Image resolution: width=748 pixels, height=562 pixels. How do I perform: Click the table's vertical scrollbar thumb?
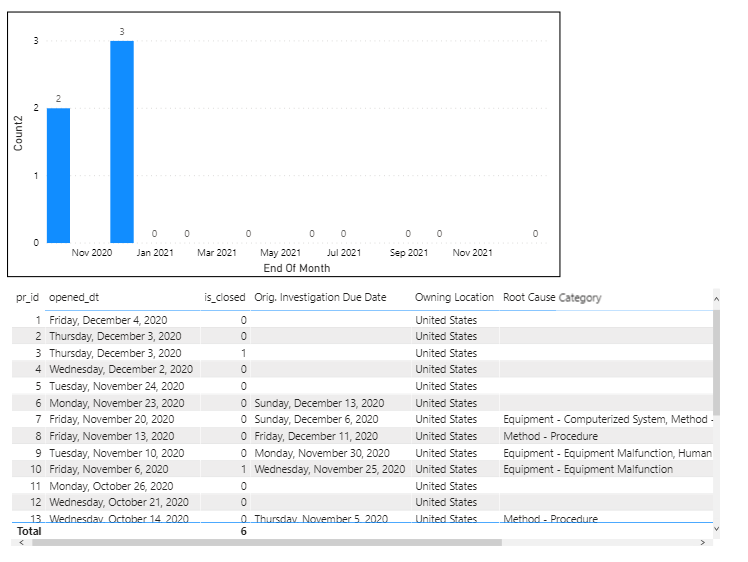717,362
